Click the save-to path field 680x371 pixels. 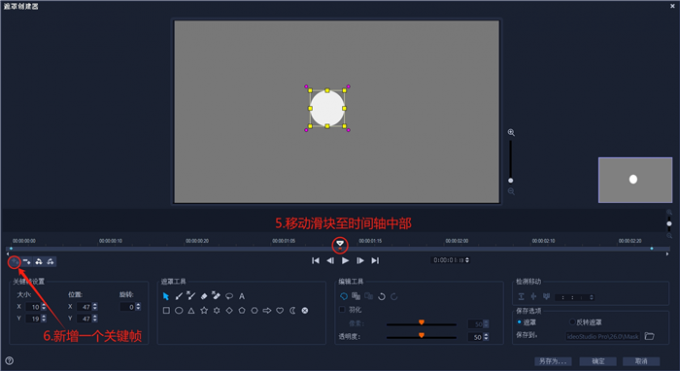[x=603, y=336]
